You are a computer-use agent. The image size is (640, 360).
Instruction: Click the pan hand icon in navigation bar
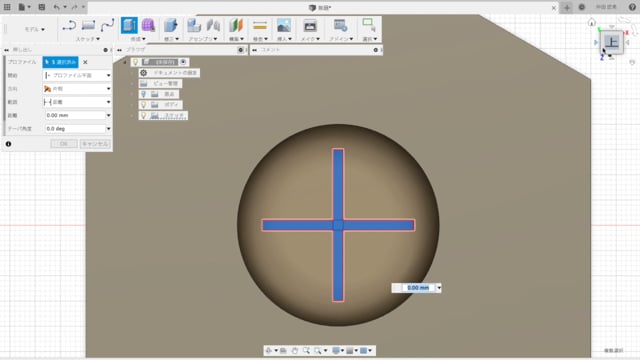click(x=294, y=351)
